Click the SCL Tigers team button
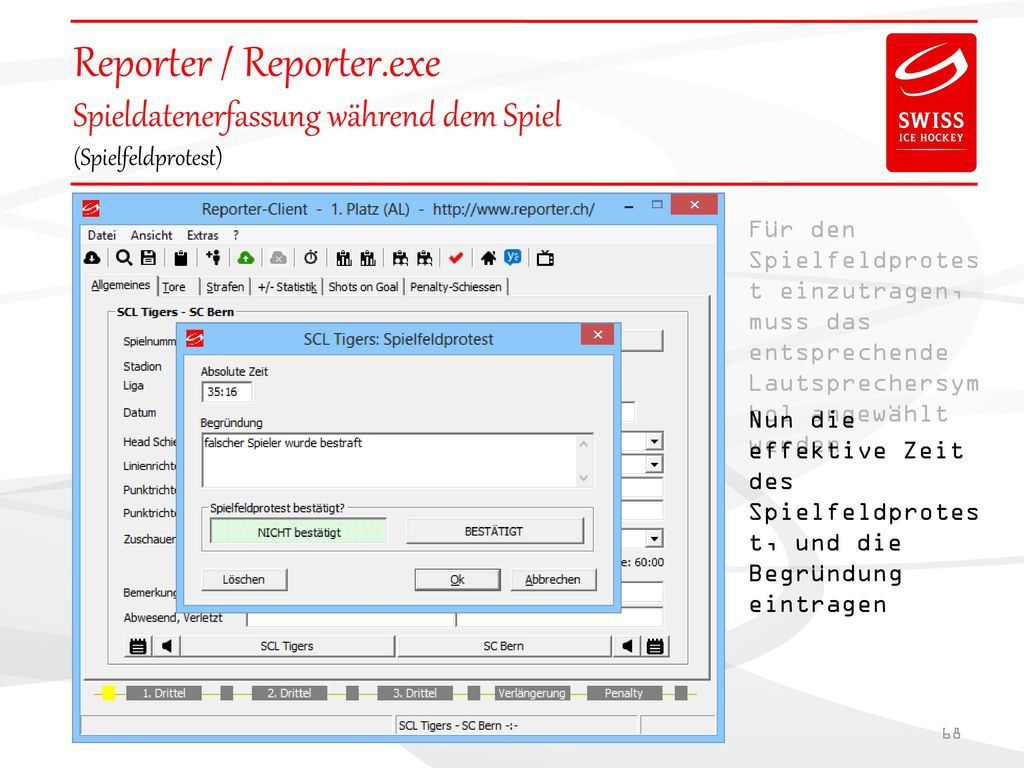 287,646
